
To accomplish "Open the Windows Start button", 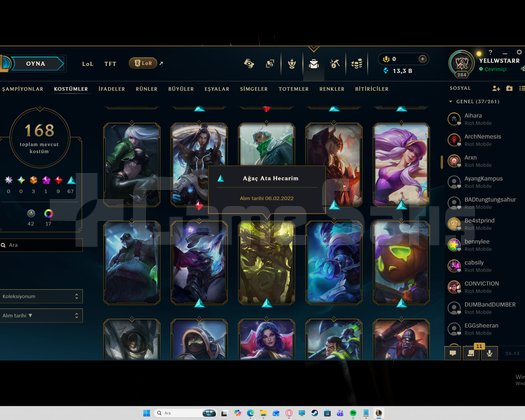I will pos(146,413).
